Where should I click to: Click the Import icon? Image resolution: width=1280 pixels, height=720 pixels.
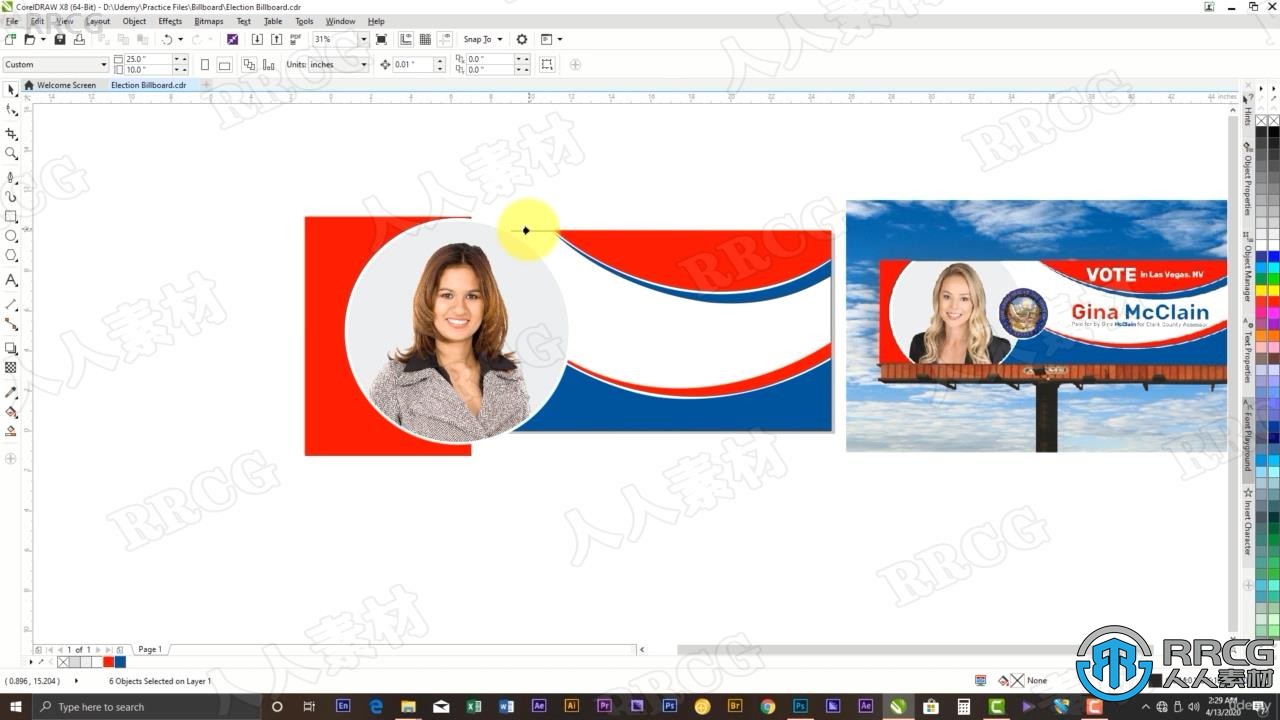point(257,39)
